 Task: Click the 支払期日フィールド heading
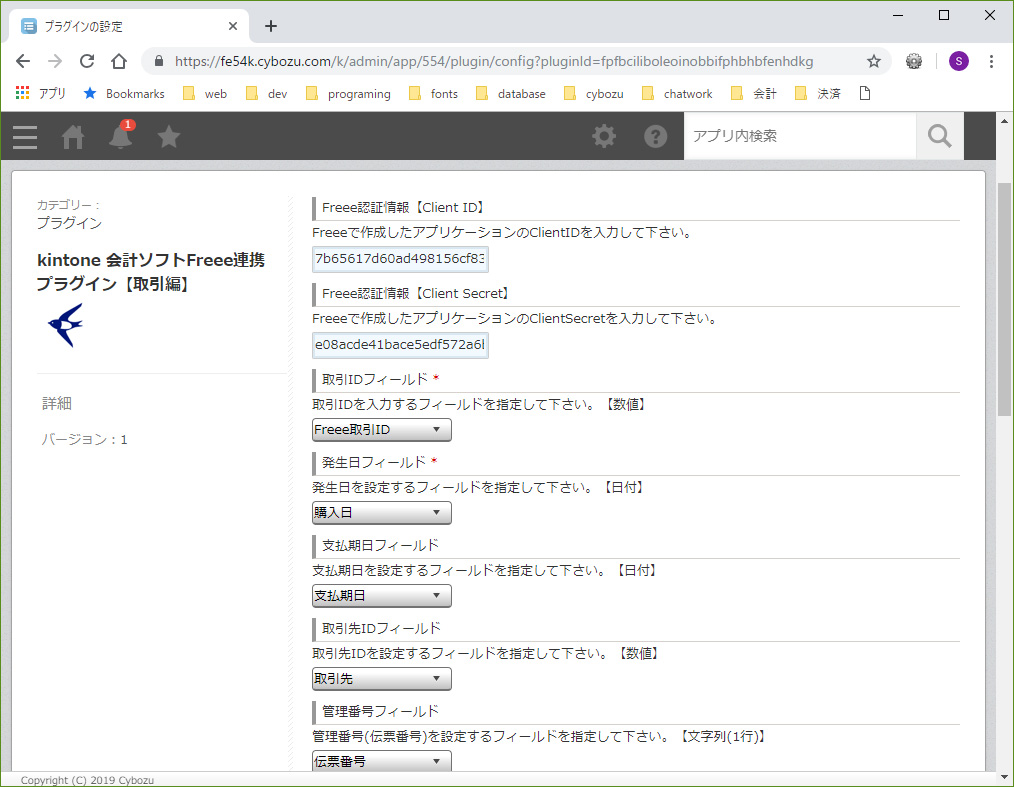(x=380, y=545)
